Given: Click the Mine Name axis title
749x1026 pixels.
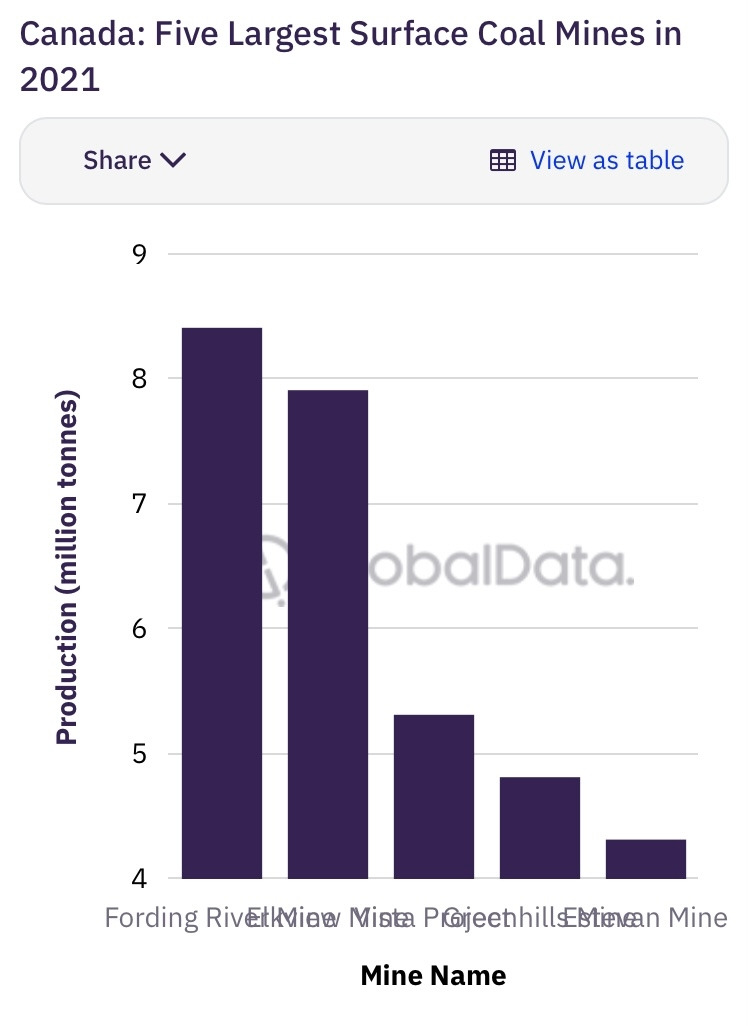Looking at the screenshot, I should (433, 975).
